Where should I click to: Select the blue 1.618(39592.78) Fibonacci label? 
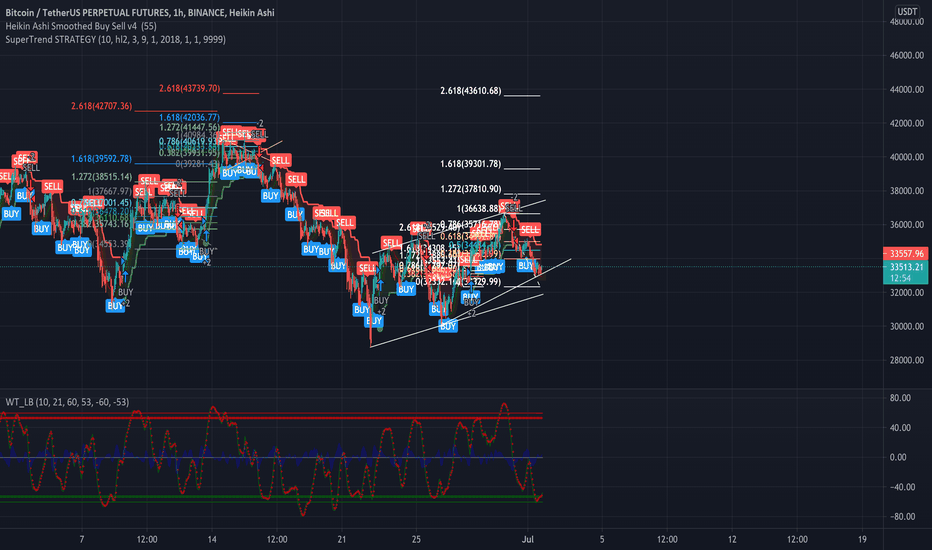[102, 159]
